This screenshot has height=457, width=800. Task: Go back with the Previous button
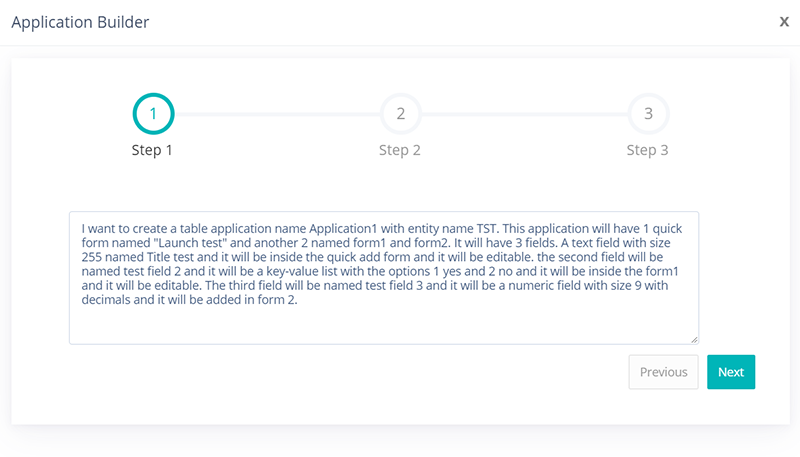[663, 372]
